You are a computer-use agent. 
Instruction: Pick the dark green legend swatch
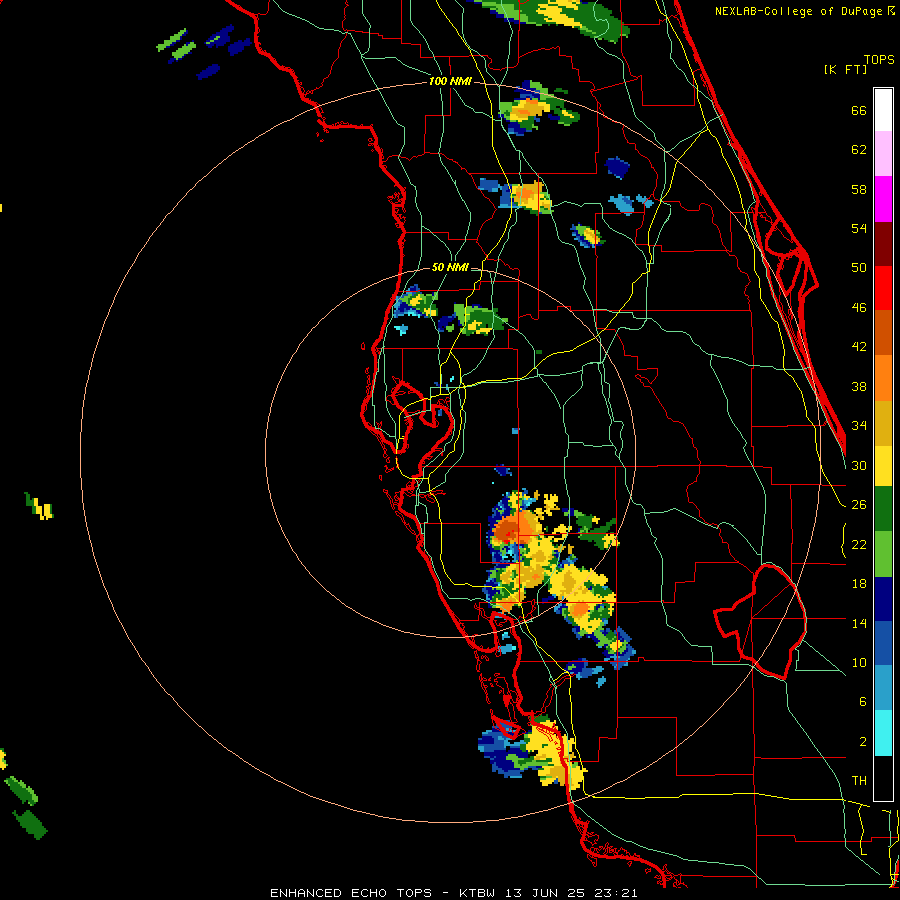[x=883, y=509]
